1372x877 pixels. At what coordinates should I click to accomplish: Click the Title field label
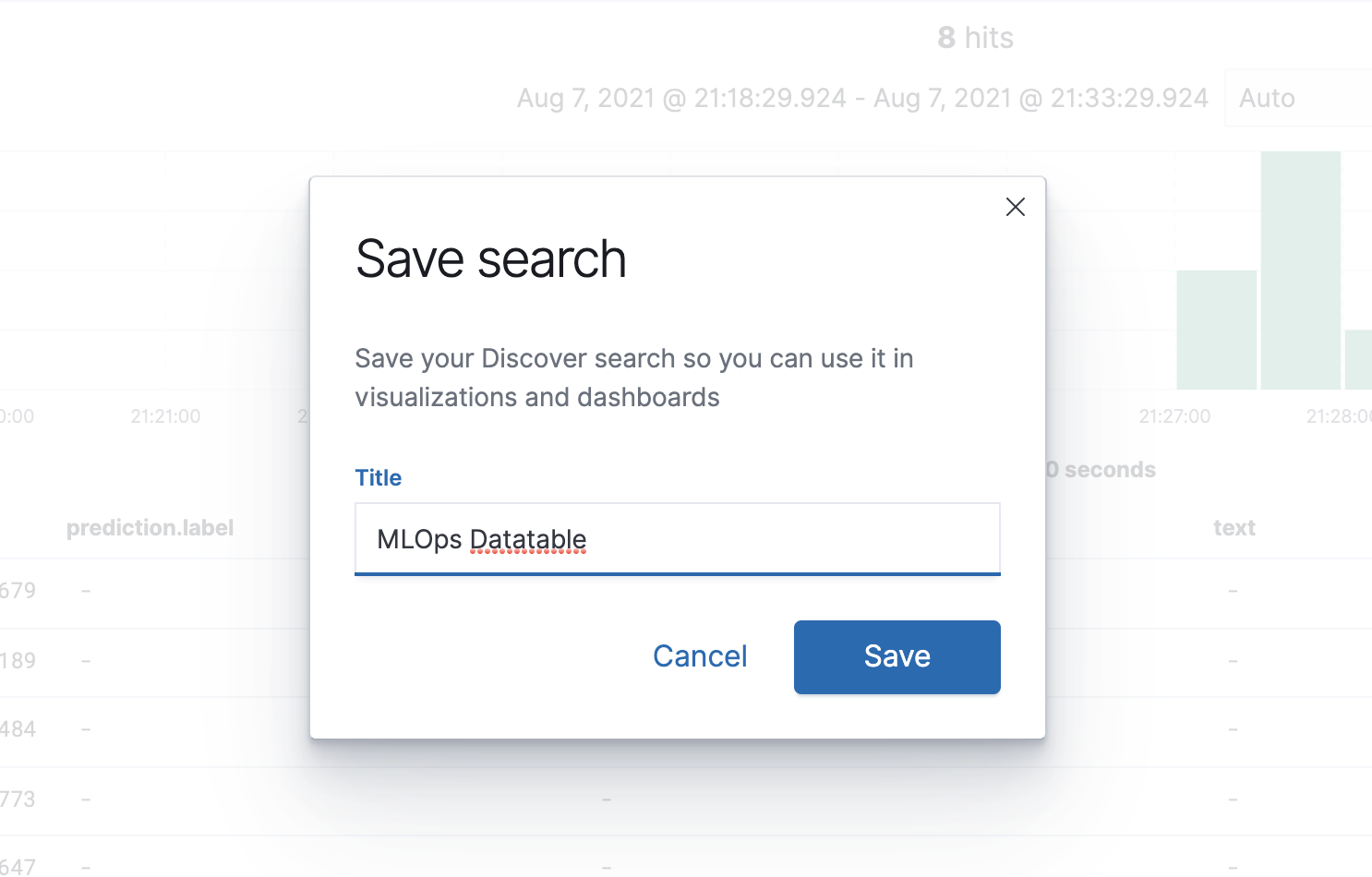click(x=379, y=477)
